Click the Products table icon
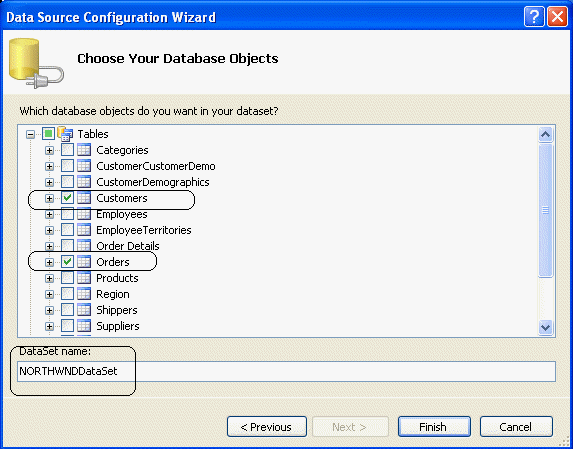This screenshot has height=449, width=573. click(84, 278)
